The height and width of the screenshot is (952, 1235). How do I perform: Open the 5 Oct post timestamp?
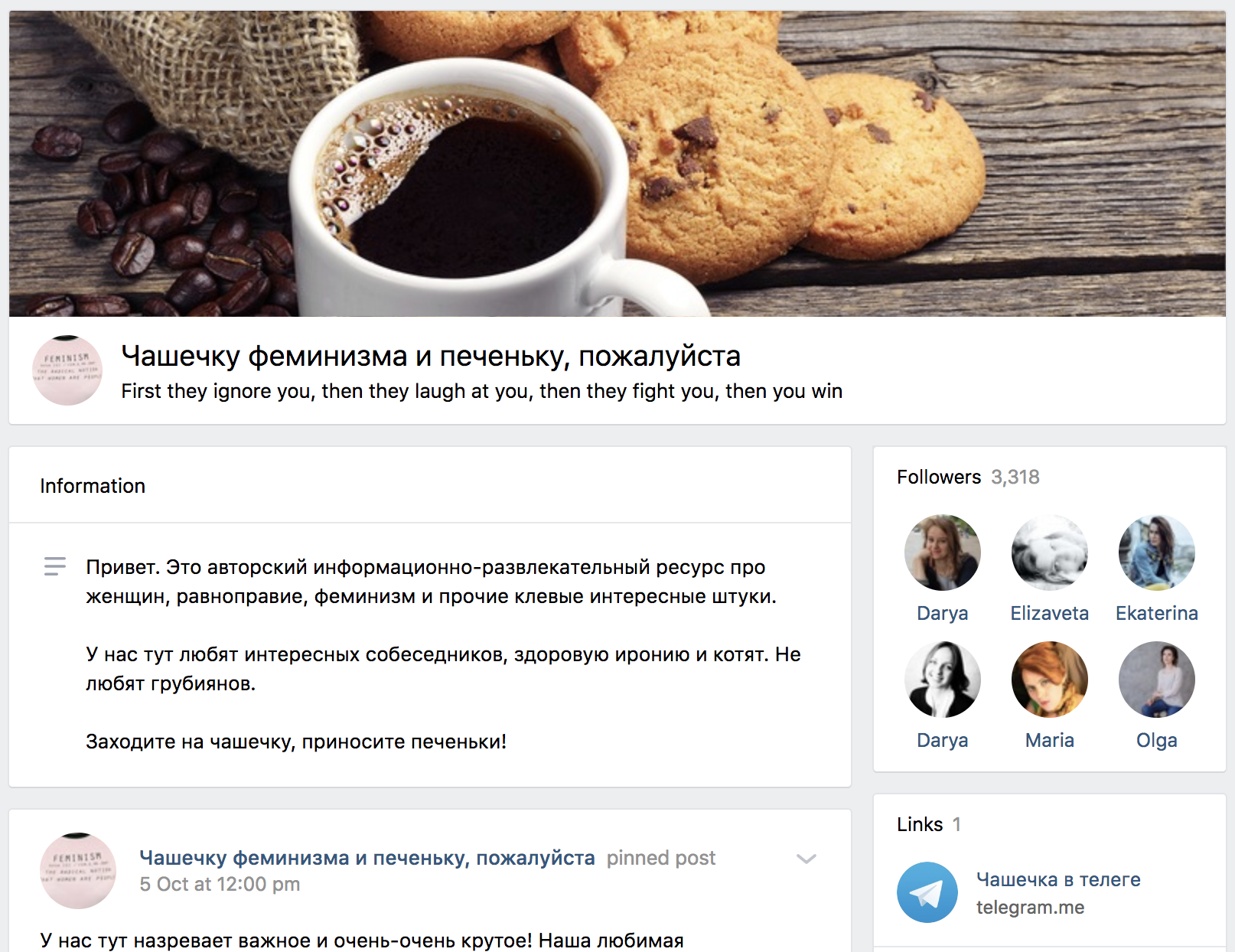coord(220,884)
